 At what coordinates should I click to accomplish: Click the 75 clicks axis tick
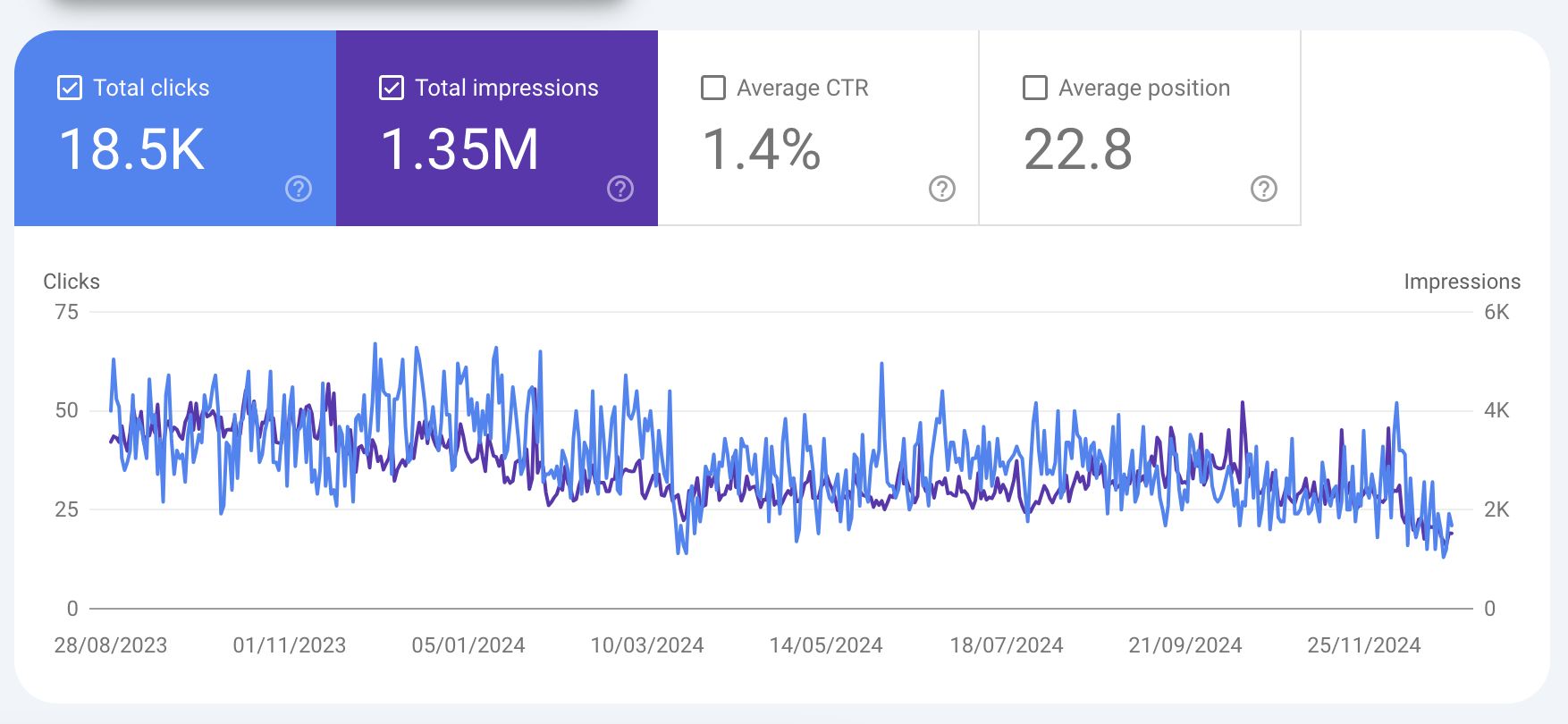point(67,312)
